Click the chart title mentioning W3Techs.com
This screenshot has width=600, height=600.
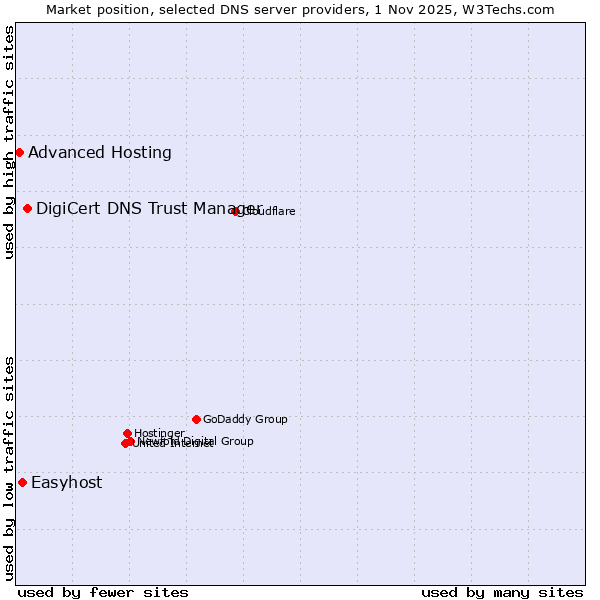(x=300, y=9)
